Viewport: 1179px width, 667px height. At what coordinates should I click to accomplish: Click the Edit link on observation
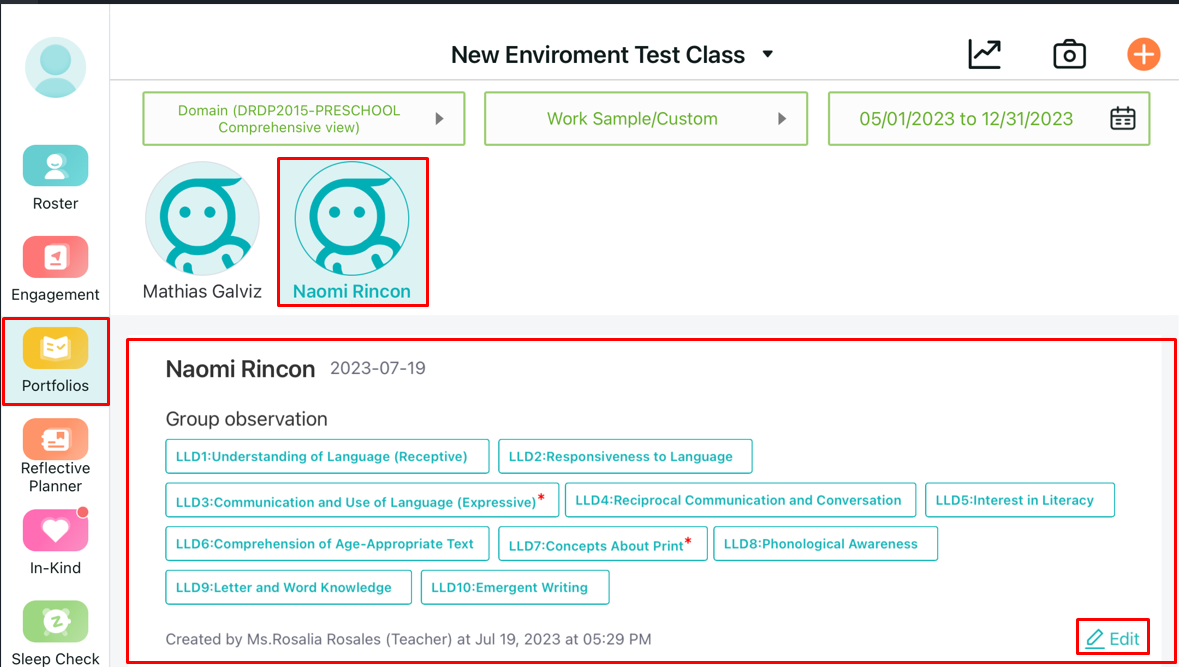point(1112,638)
